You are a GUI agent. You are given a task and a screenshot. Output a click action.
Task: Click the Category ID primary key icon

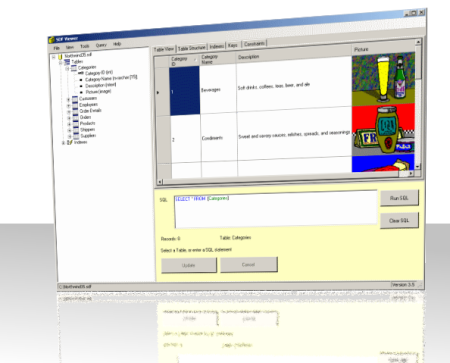(81, 73)
